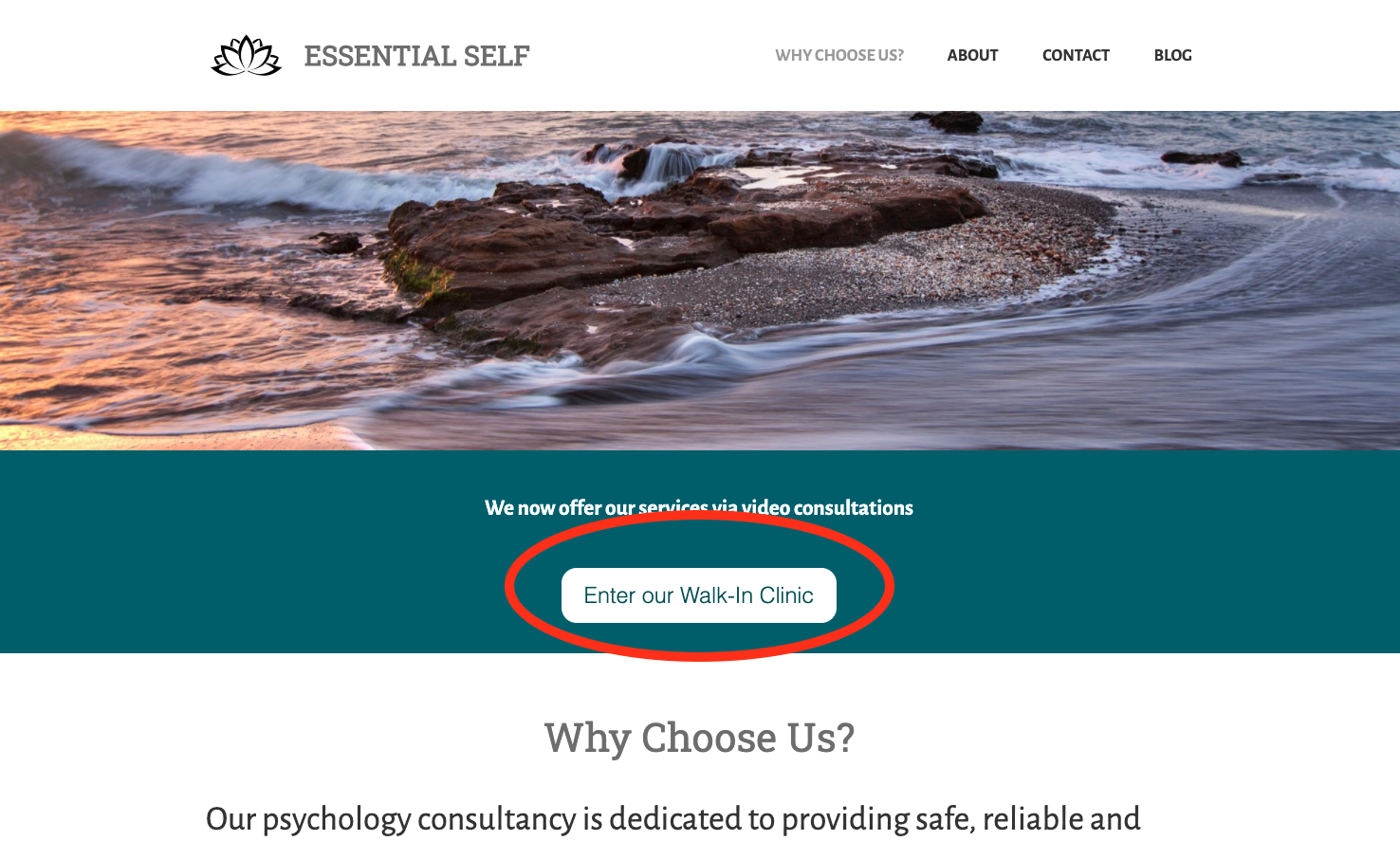Screen dimensions: 1400x859
Task: Open the ABOUT navigation item
Action: click(x=972, y=55)
